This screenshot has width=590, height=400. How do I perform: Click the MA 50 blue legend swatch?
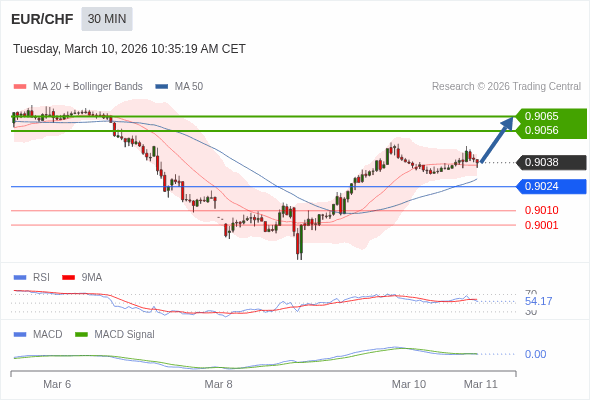pyautogui.click(x=162, y=87)
